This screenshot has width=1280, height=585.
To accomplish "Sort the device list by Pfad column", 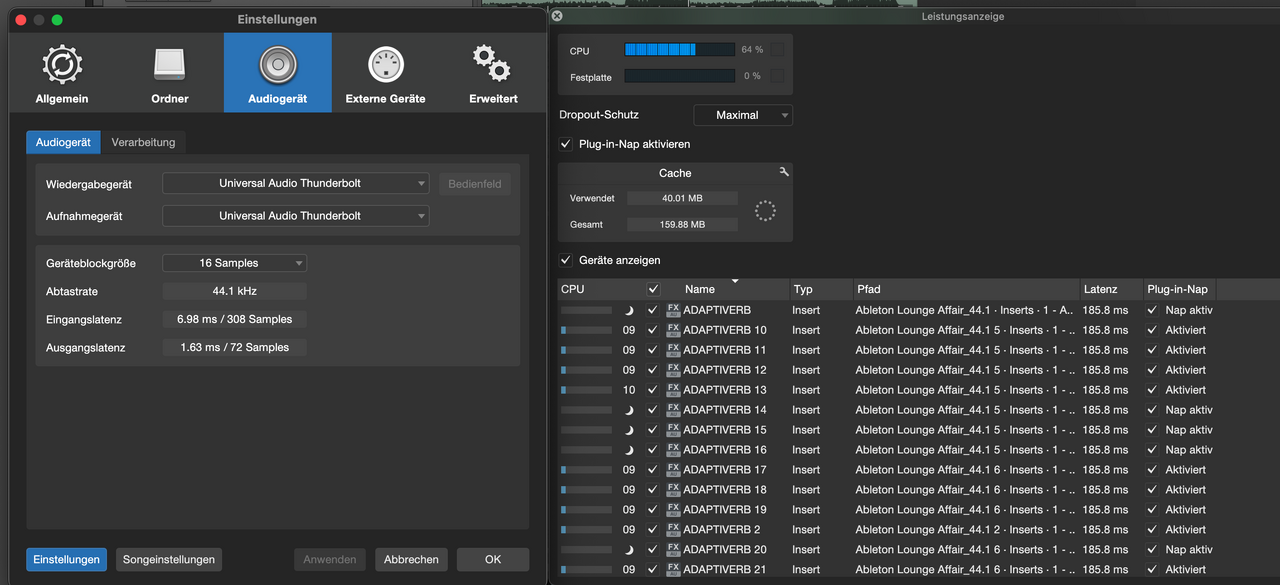I will (x=965, y=289).
